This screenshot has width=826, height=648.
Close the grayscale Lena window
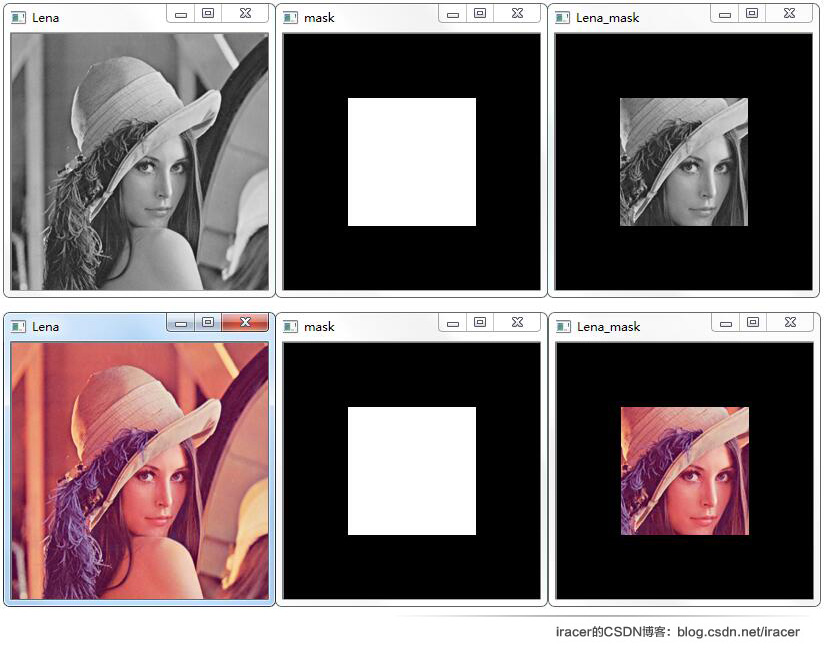[x=245, y=14]
